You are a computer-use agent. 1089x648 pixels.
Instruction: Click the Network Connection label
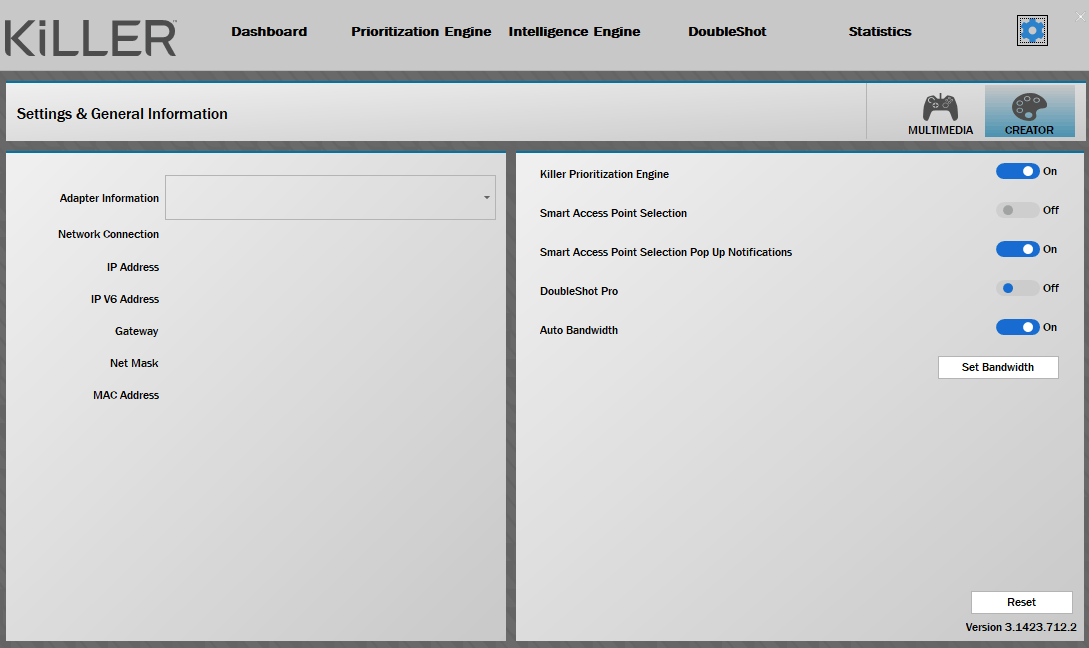click(108, 234)
